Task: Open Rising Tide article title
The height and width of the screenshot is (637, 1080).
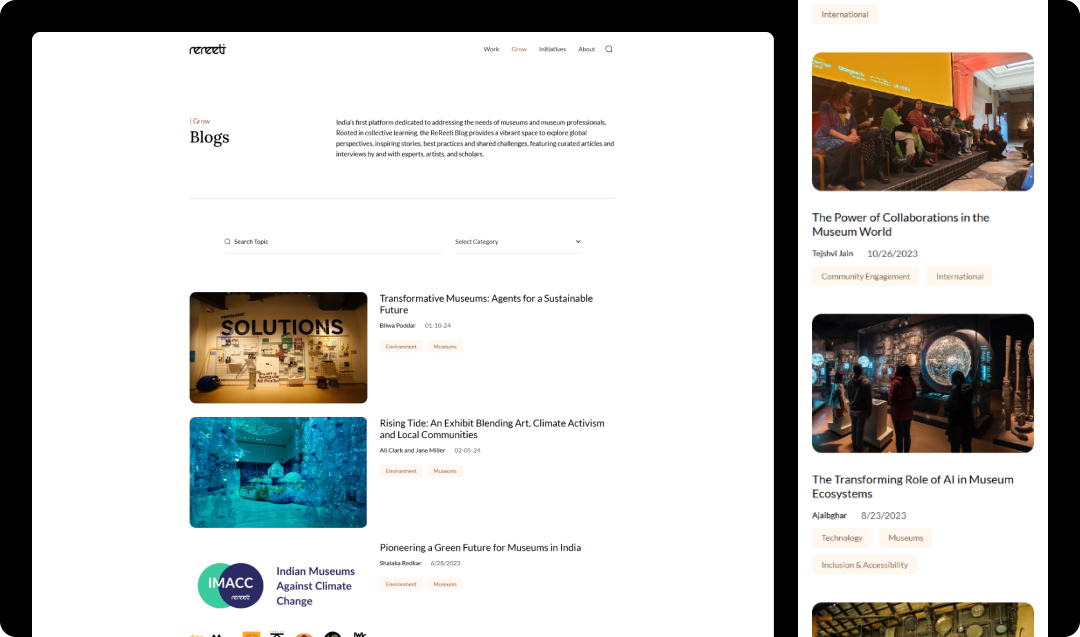Action: (492, 428)
